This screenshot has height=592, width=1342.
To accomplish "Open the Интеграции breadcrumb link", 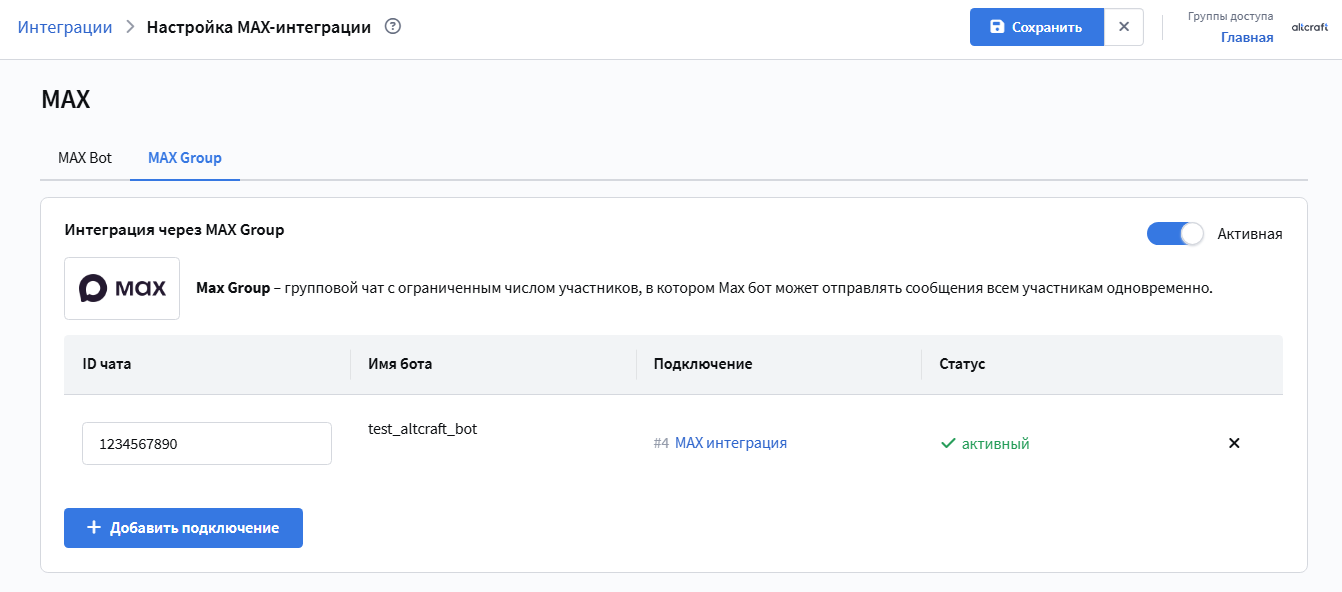I will point(65,27).
